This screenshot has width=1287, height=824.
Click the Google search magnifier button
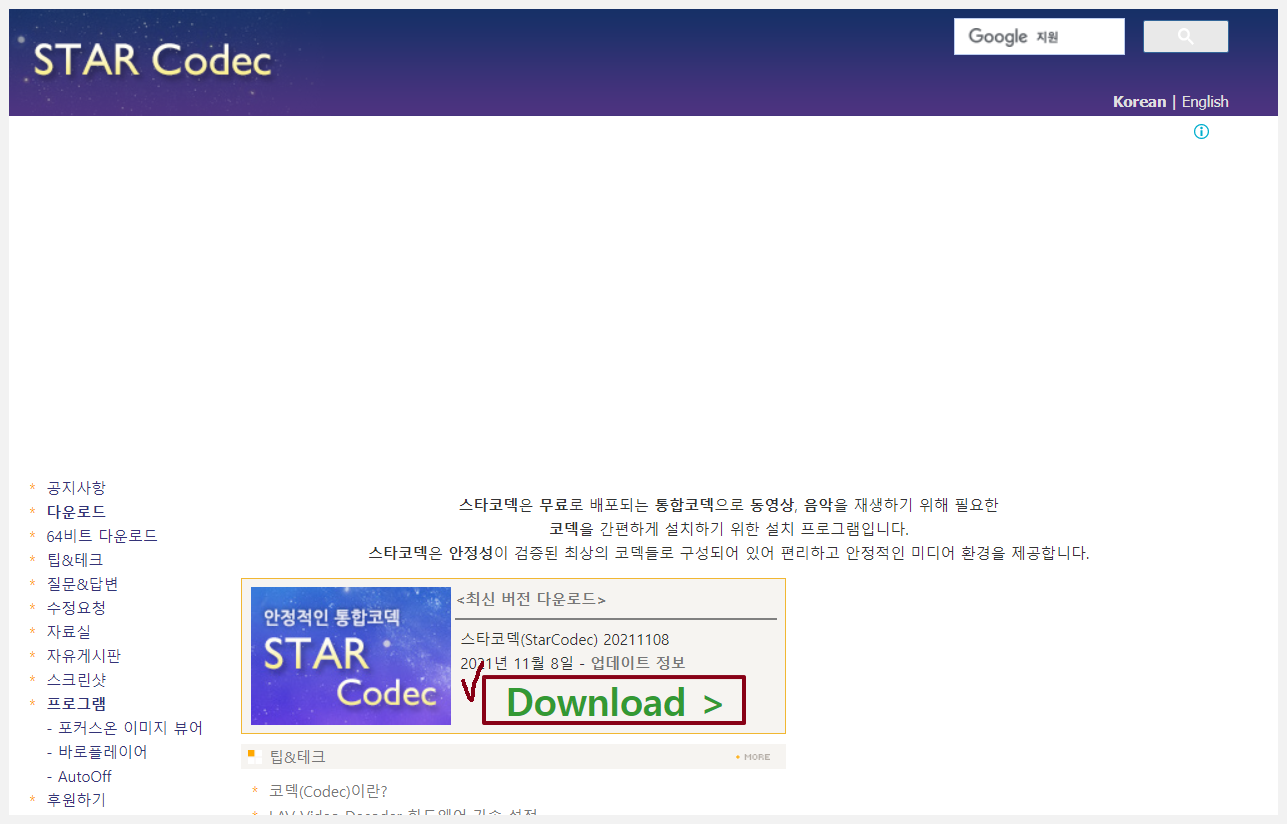(x=1185, y=37)
